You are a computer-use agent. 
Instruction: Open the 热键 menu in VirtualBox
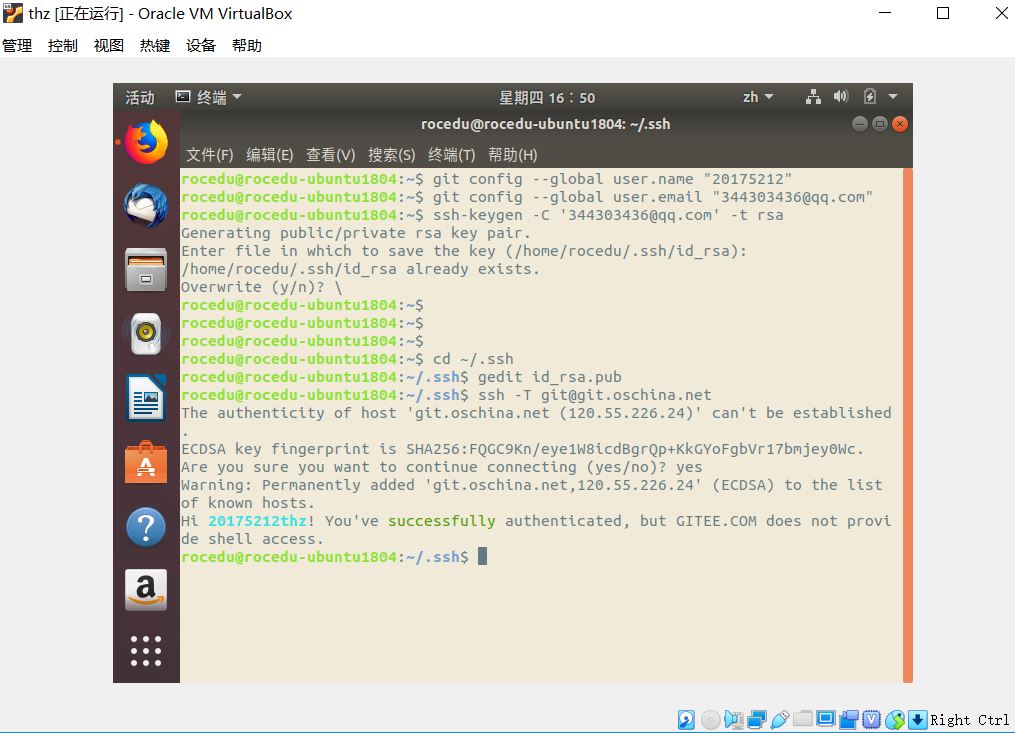click(x=155, y=45)
